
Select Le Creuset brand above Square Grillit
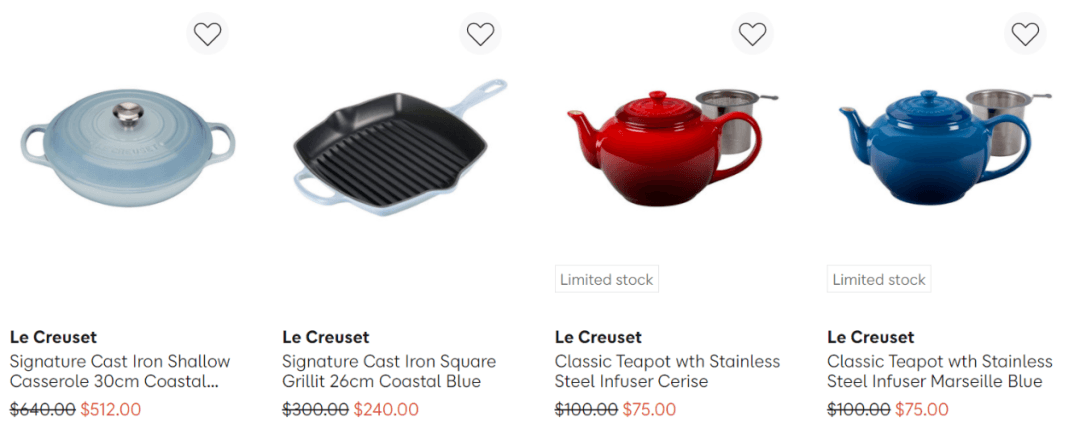[x=326, y=337]
